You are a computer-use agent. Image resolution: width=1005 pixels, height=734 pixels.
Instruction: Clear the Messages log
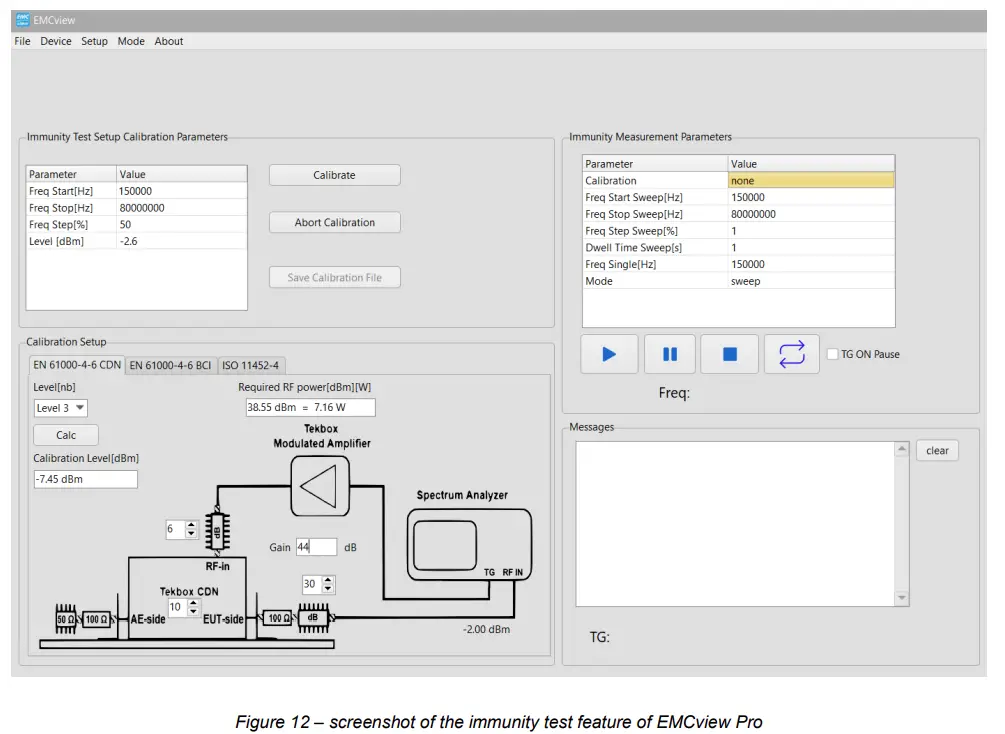(x=936, y=450)
